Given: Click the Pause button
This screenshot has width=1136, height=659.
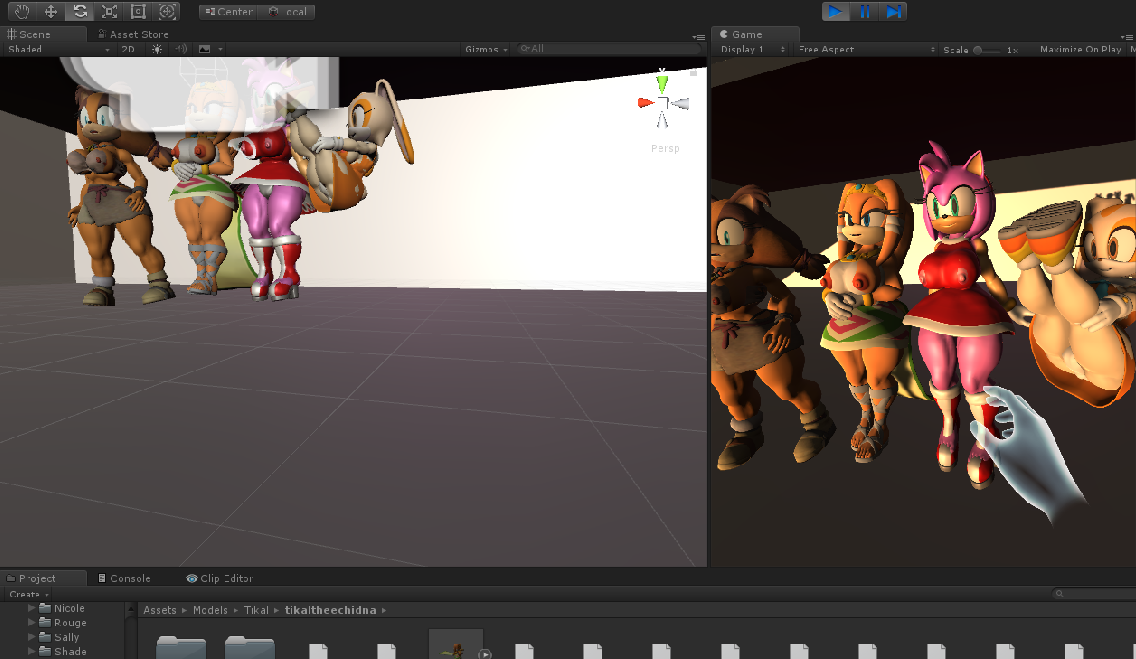Looking at the screenshot, I should point(864,11).
